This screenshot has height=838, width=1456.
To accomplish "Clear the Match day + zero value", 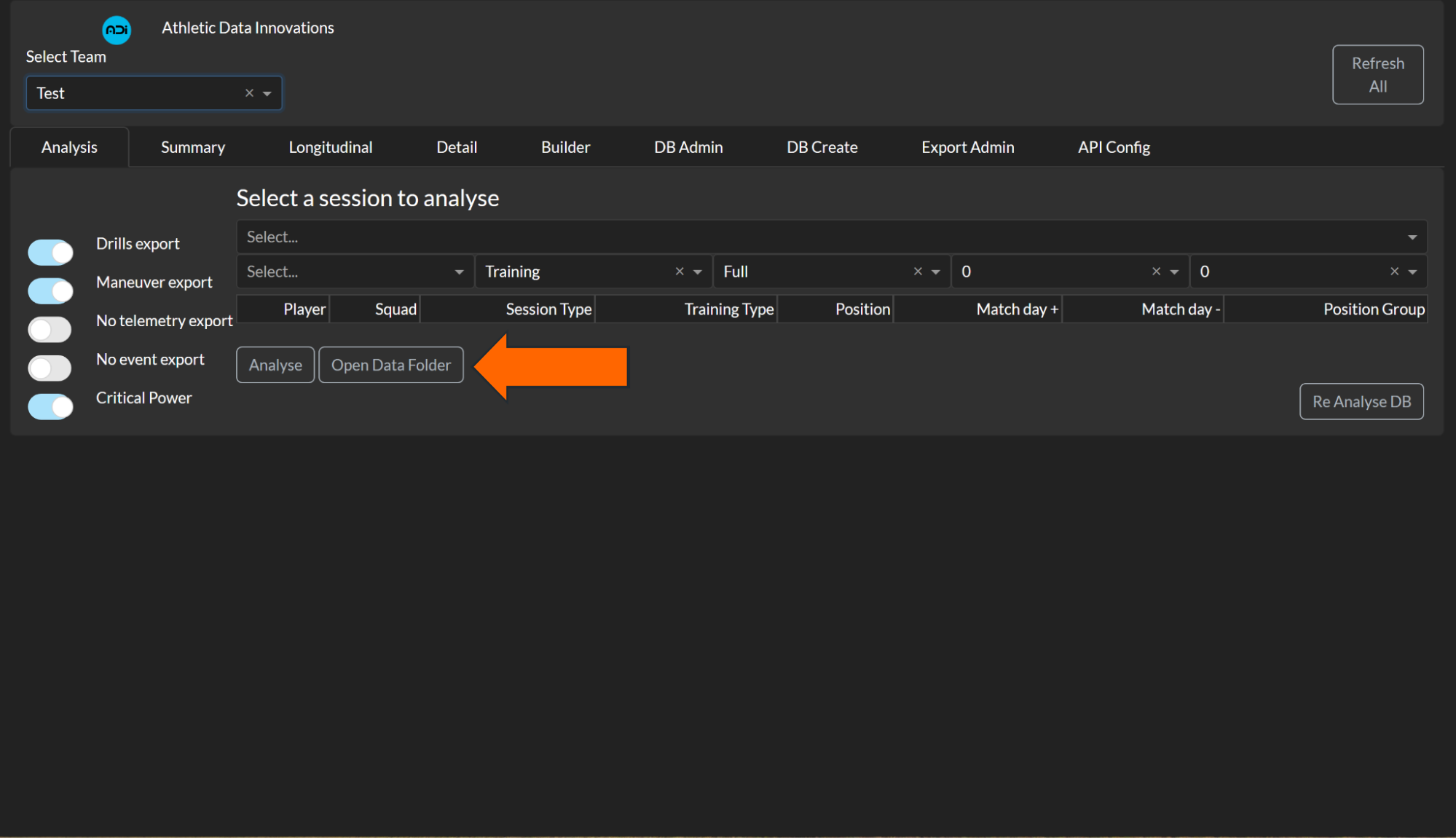I will click(x=1156, y=272).
